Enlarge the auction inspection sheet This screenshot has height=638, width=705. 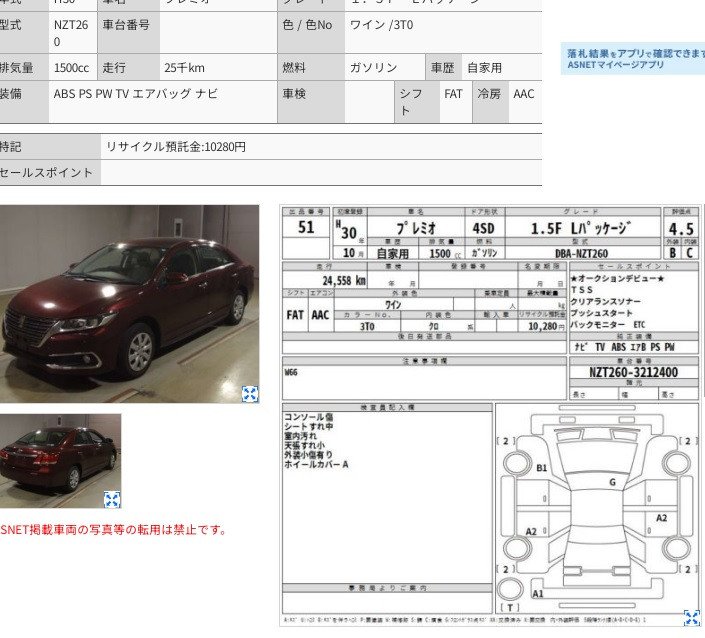point(692,617)
